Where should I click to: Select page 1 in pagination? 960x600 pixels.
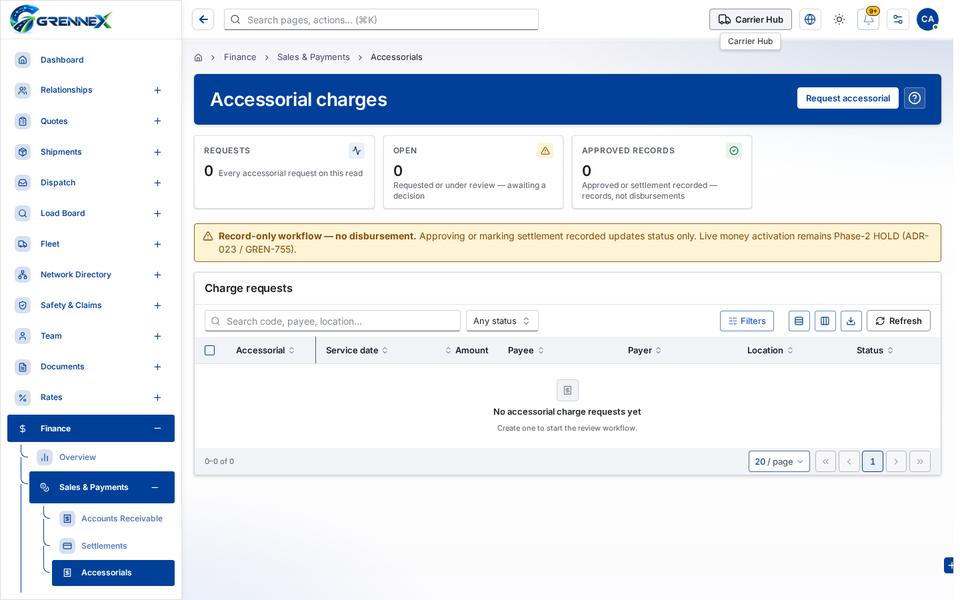(x=872, y=462)
